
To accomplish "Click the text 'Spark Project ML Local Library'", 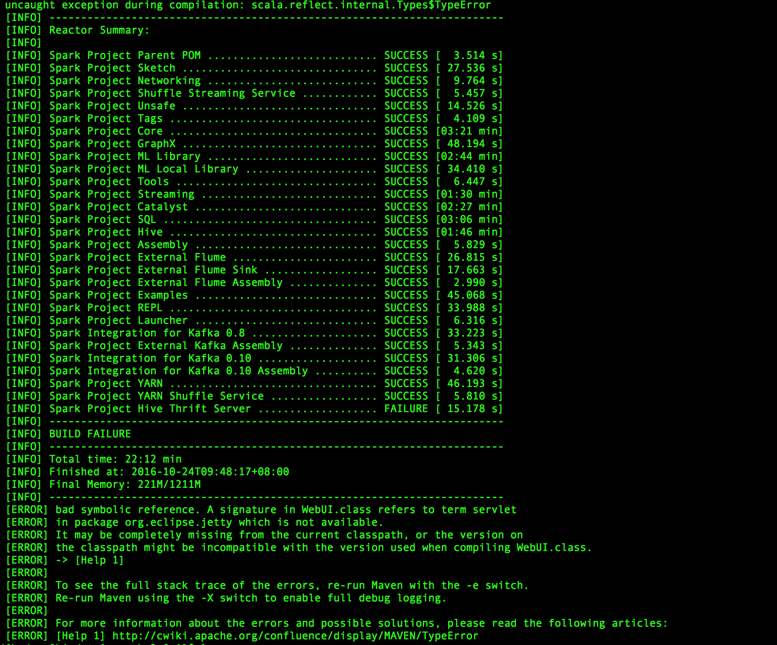I will (144, 169).
